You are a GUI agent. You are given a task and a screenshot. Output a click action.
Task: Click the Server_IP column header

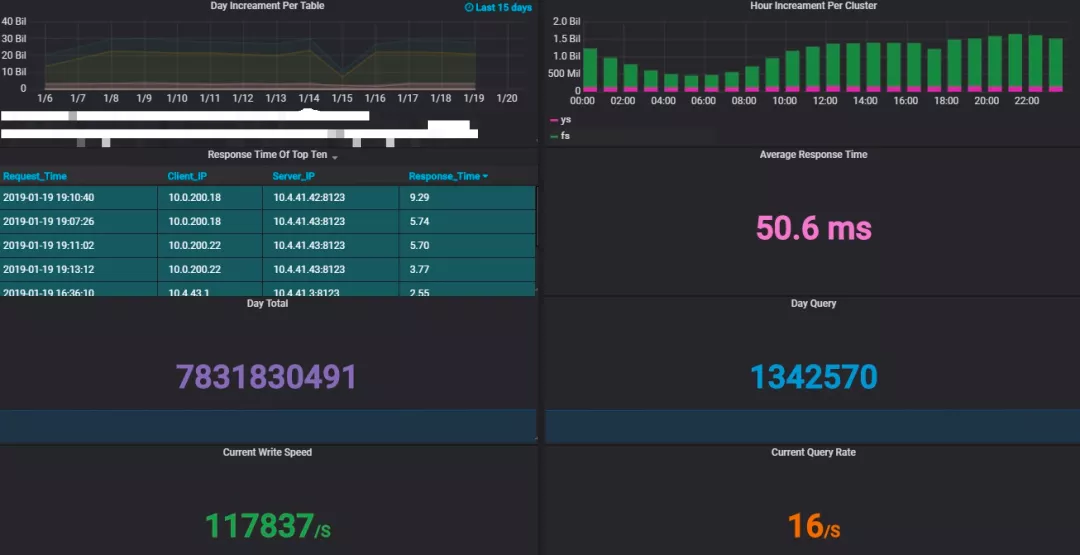pyautogui.click(x=294, y=176)
